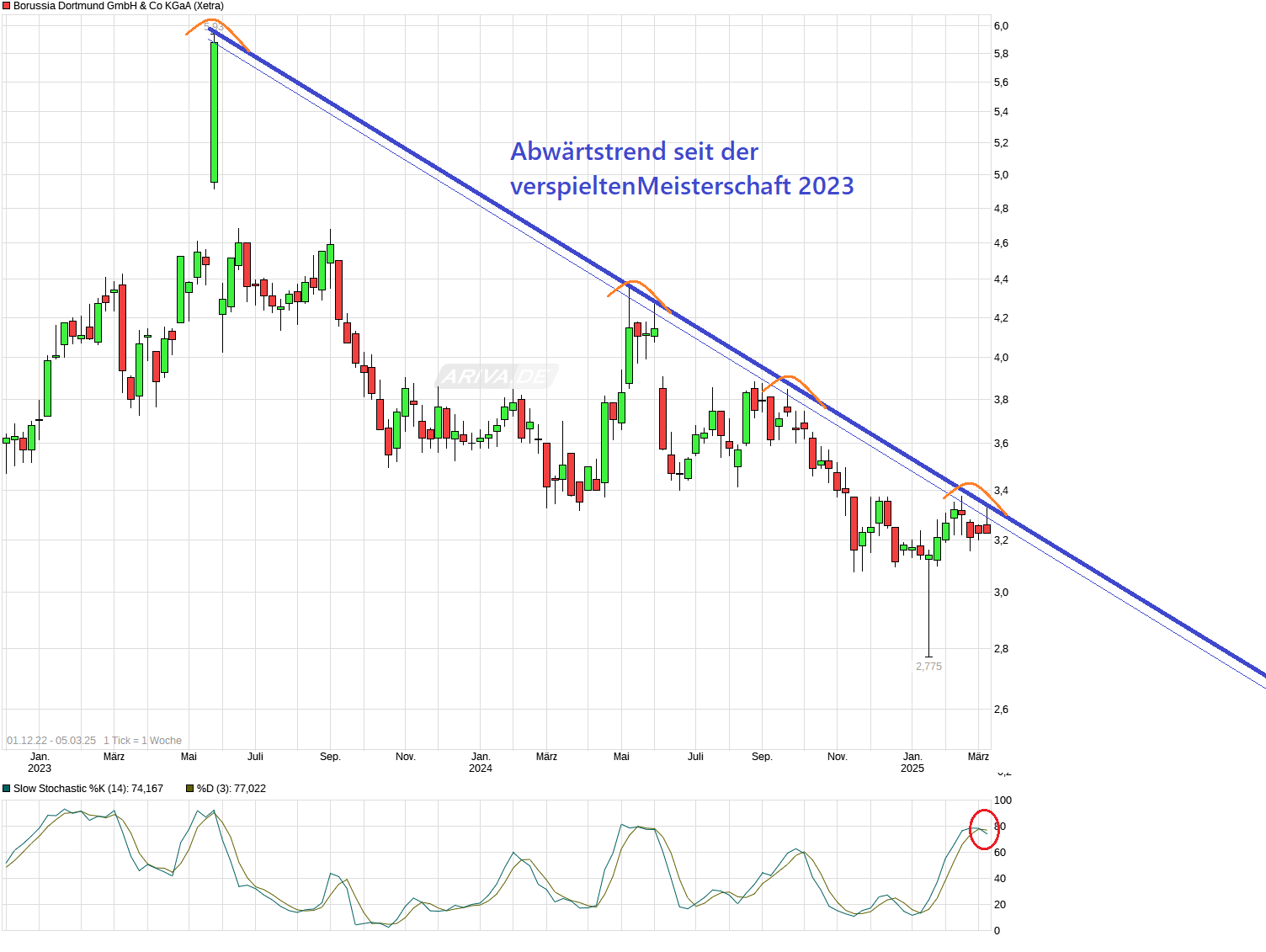Screen dimensions: 1266x952
Task: Click the "Jan. 2025" time axis label
Action: [x=912, y=763]
